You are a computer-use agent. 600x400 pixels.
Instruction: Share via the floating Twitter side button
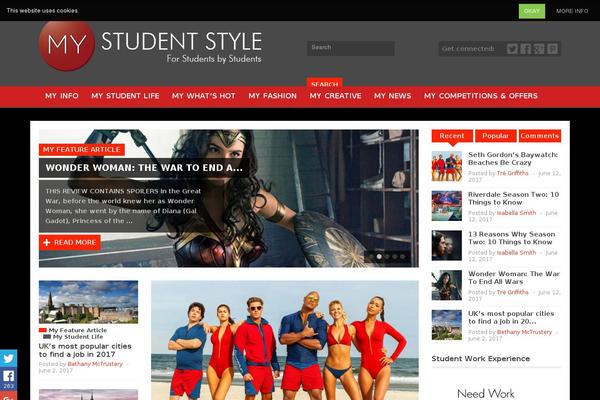point(8,358)
